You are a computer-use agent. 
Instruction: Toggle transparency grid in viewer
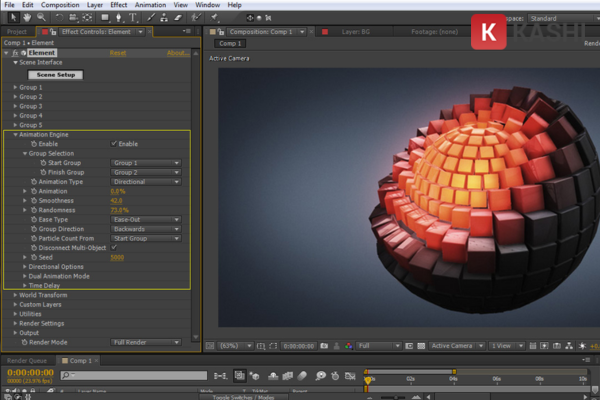421,346
